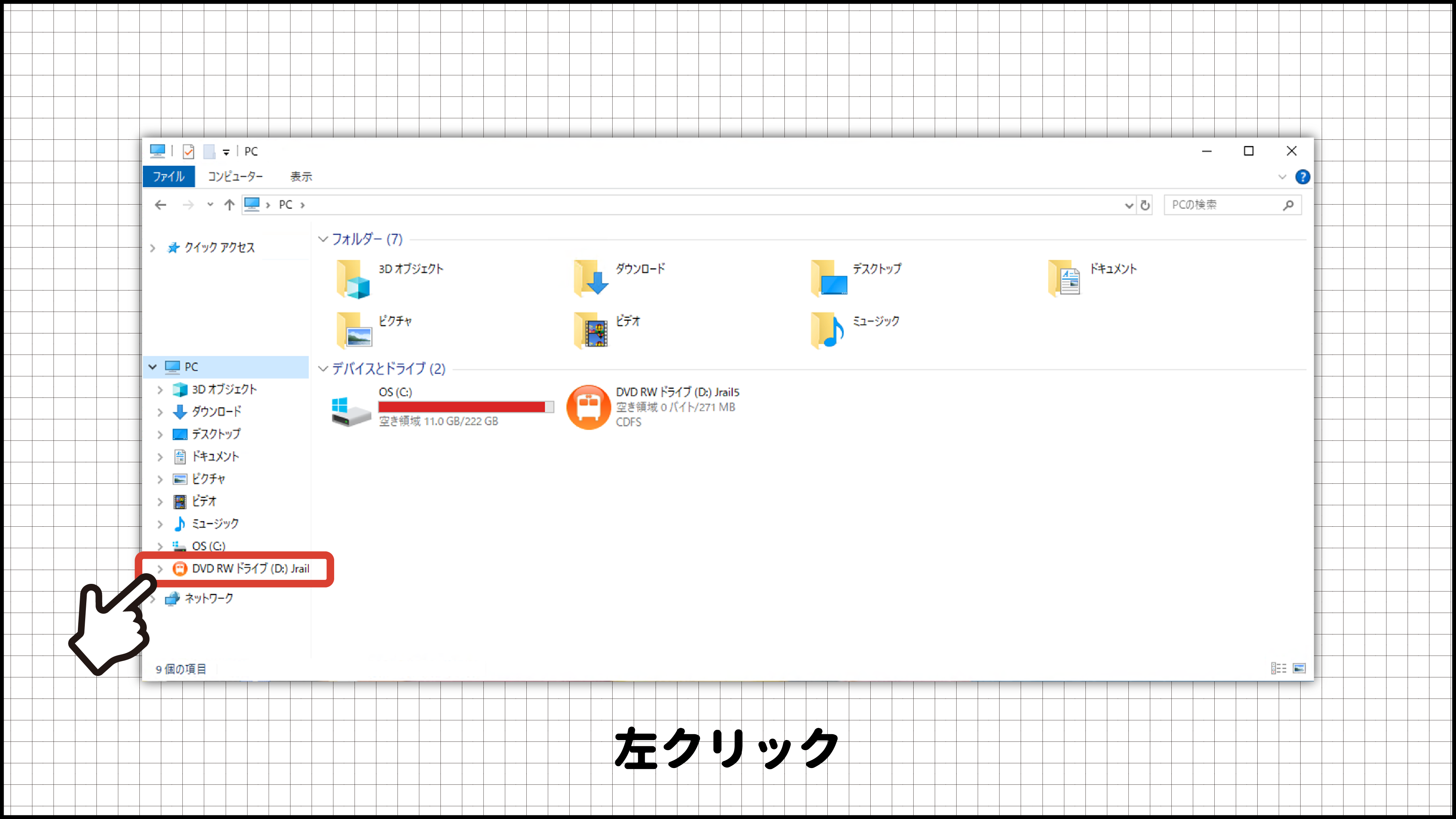Image resolution: width=1456 pixels, height=819 pixels.
Task: Open the quick access toolbar customize dropdown
Action: [226, 152]
